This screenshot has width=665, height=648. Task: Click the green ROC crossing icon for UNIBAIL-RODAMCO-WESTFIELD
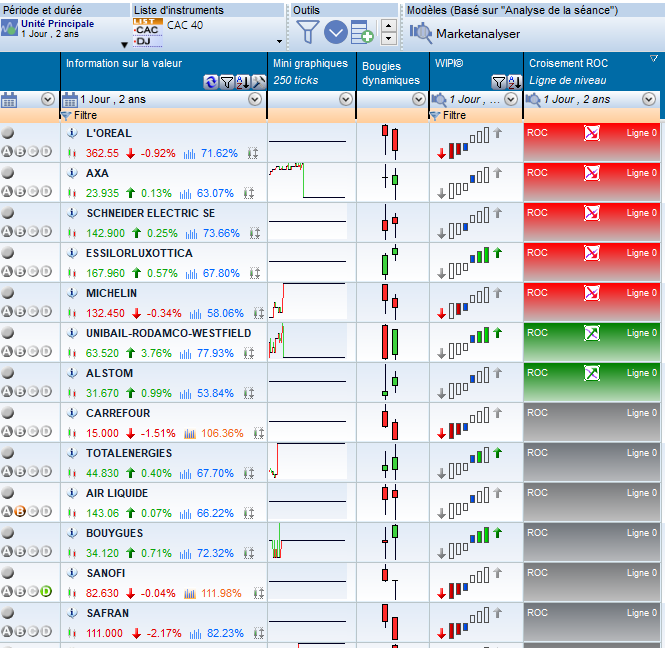592,333
